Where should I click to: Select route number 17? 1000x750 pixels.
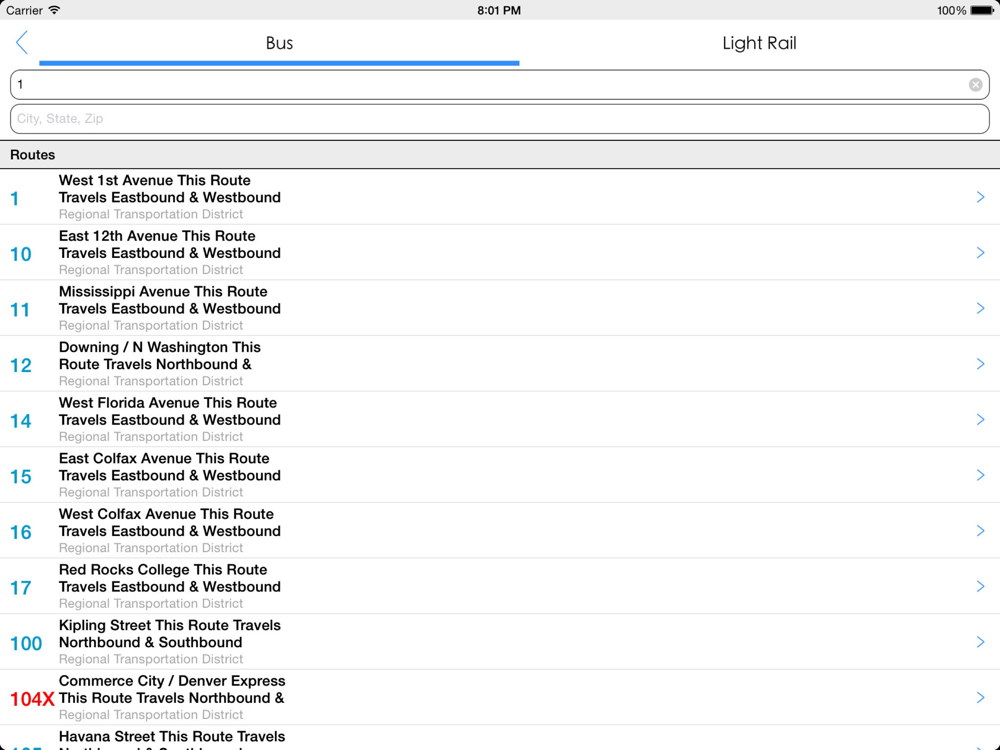20,587
